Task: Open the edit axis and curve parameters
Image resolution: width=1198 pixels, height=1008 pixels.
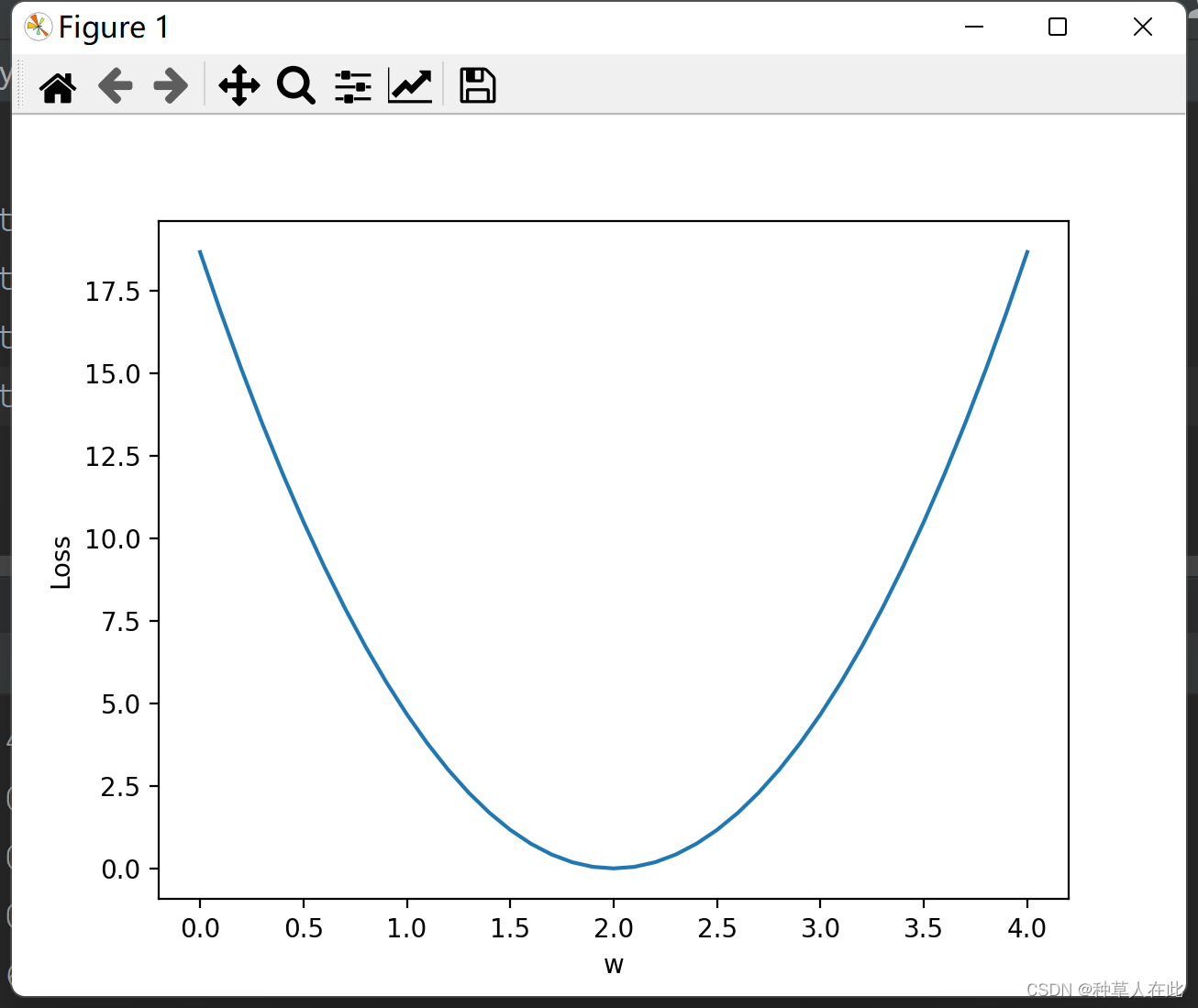Action: tap(410, 86)
